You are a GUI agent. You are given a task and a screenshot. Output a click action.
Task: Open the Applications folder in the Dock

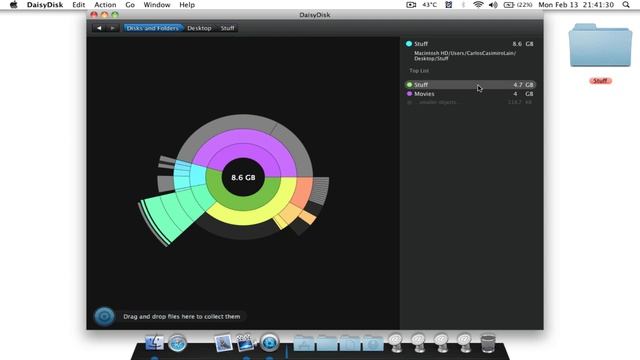pyautogui.click(x=304, y=343)
